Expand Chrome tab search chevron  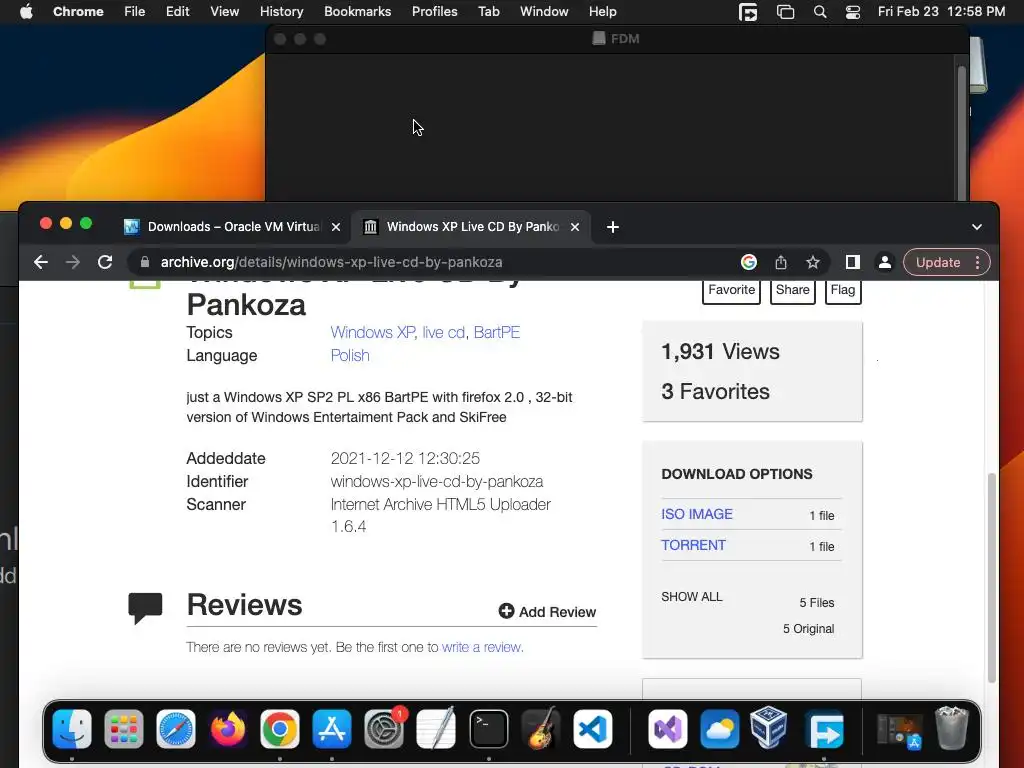coord(977,227)
